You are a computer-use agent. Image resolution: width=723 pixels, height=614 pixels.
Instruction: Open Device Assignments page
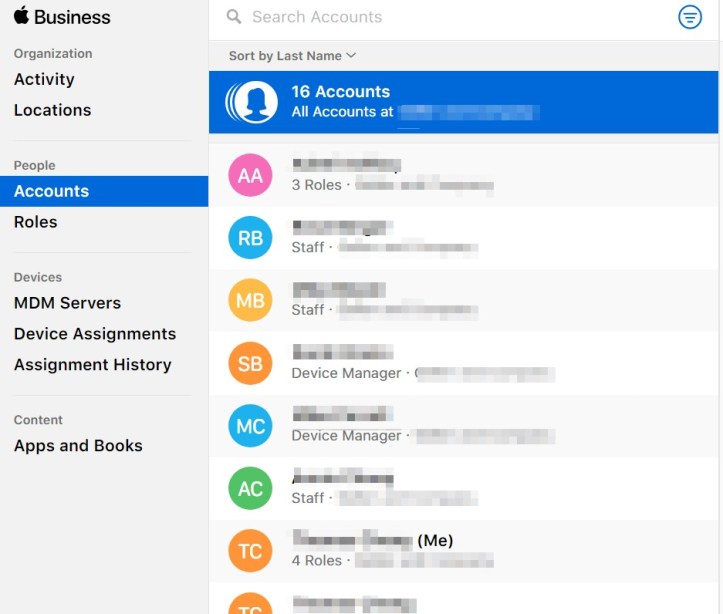tap(94, 334)
